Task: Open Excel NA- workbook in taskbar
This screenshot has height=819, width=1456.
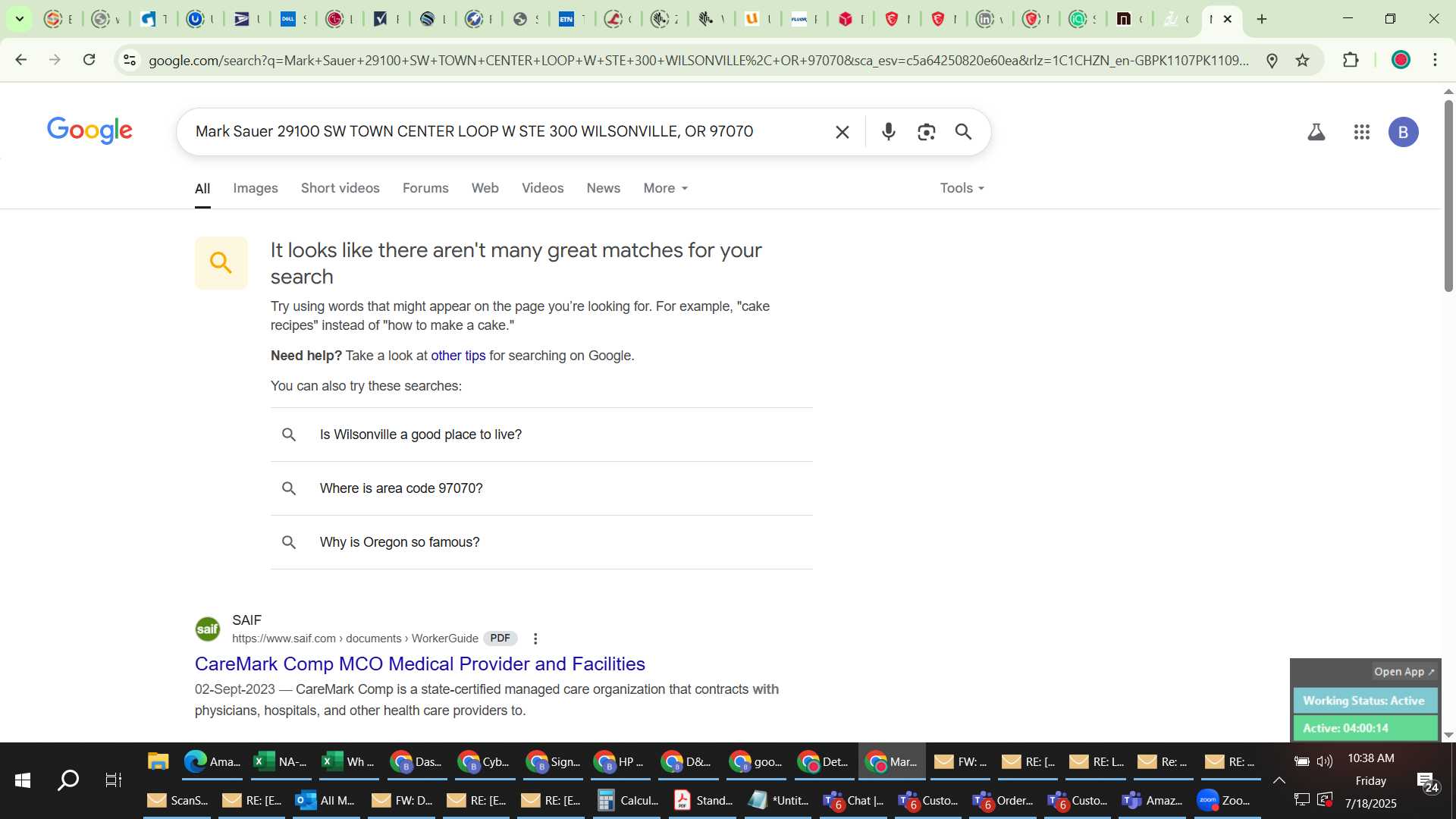Action: (x=280, y=761)
